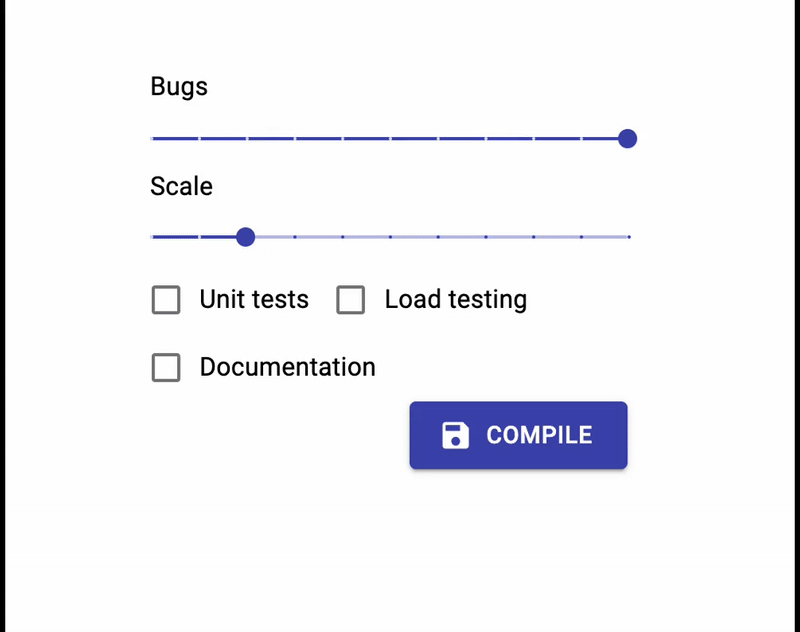Image resolution: width=800 pixels, height=632 pixels.
Task: Click the Scale slider thumb
Action: point(245,237)
